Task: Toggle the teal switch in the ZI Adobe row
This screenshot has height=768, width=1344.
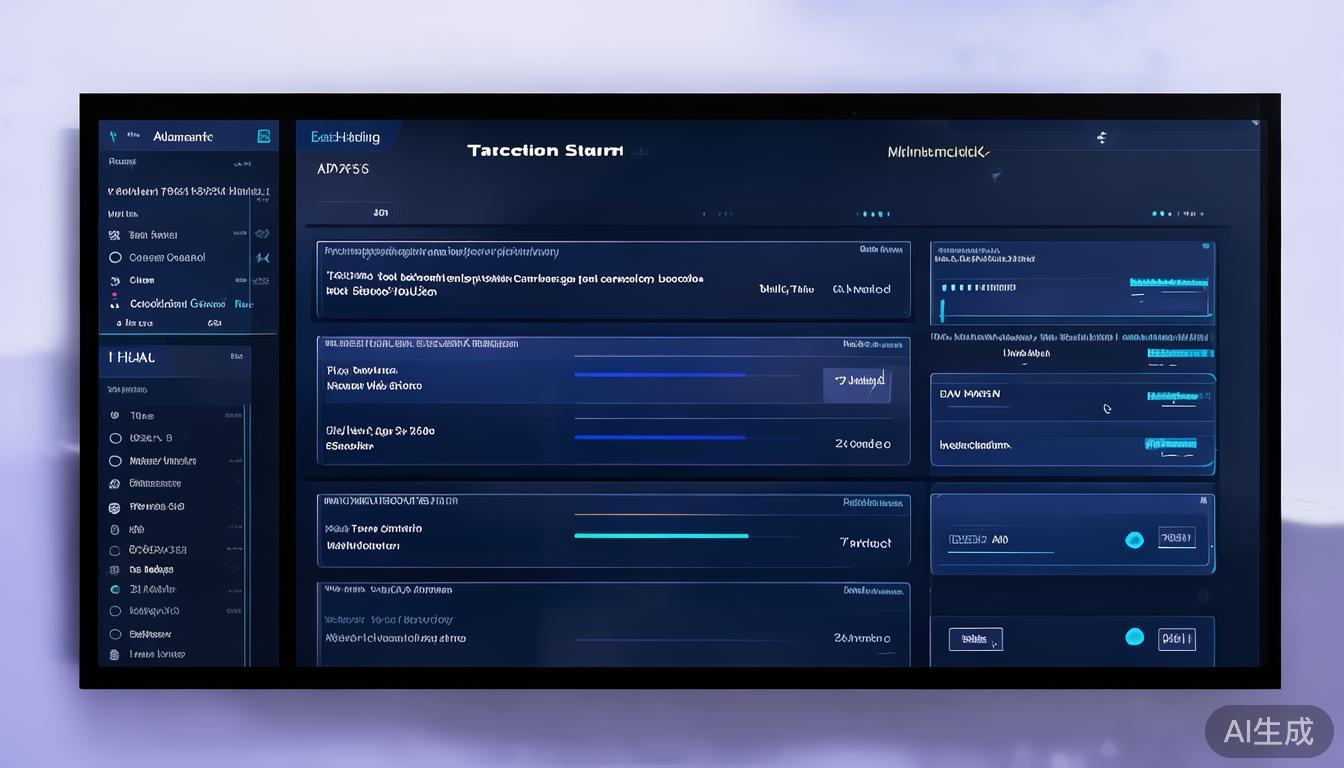Action: pyautogui.click(x=114, y=589)
